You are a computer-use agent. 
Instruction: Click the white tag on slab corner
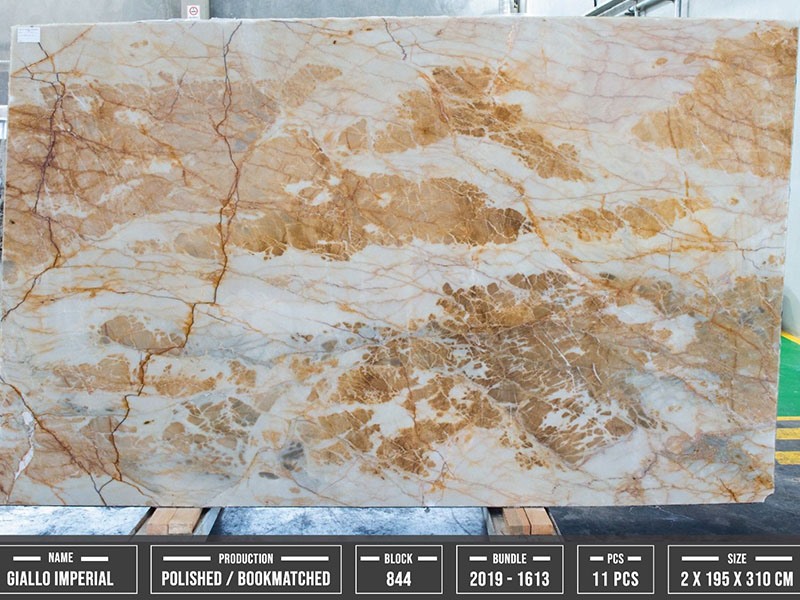[28, 35]
